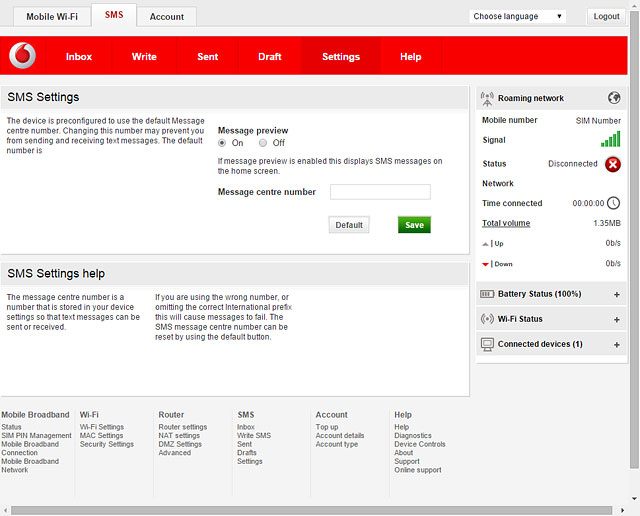640x516 pixels.
Task: Open the Write menu item
Action: 144,57
